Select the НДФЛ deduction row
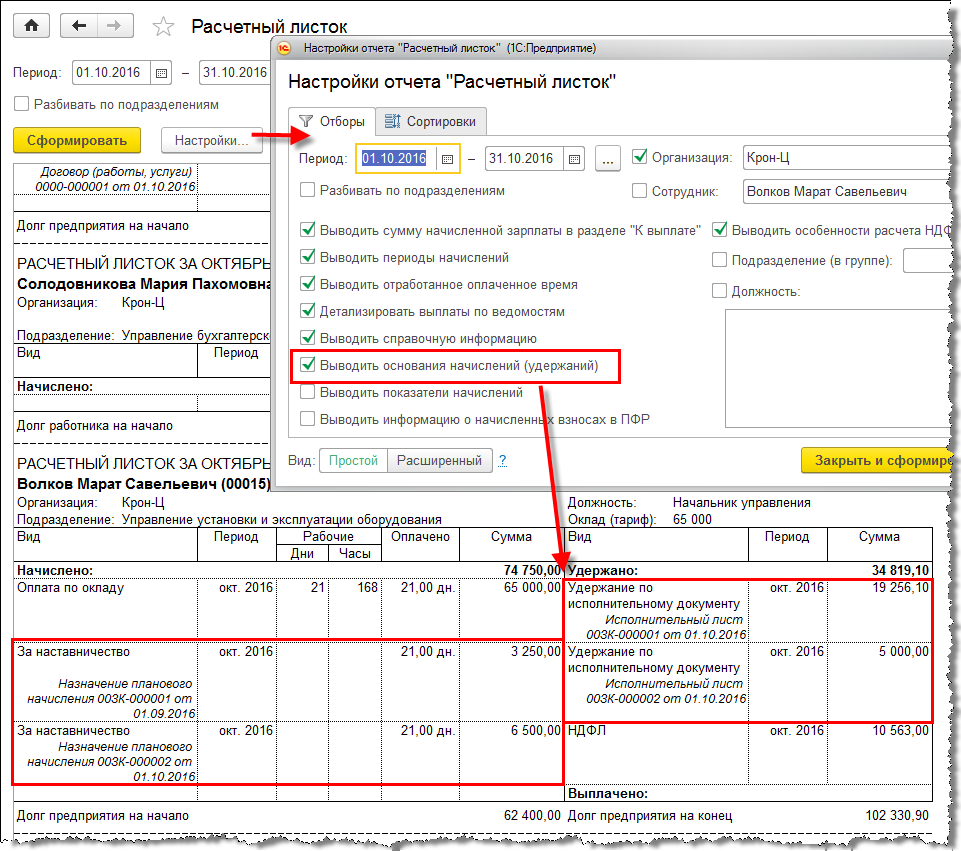This screenshot has height=851, width=961. 747,754
